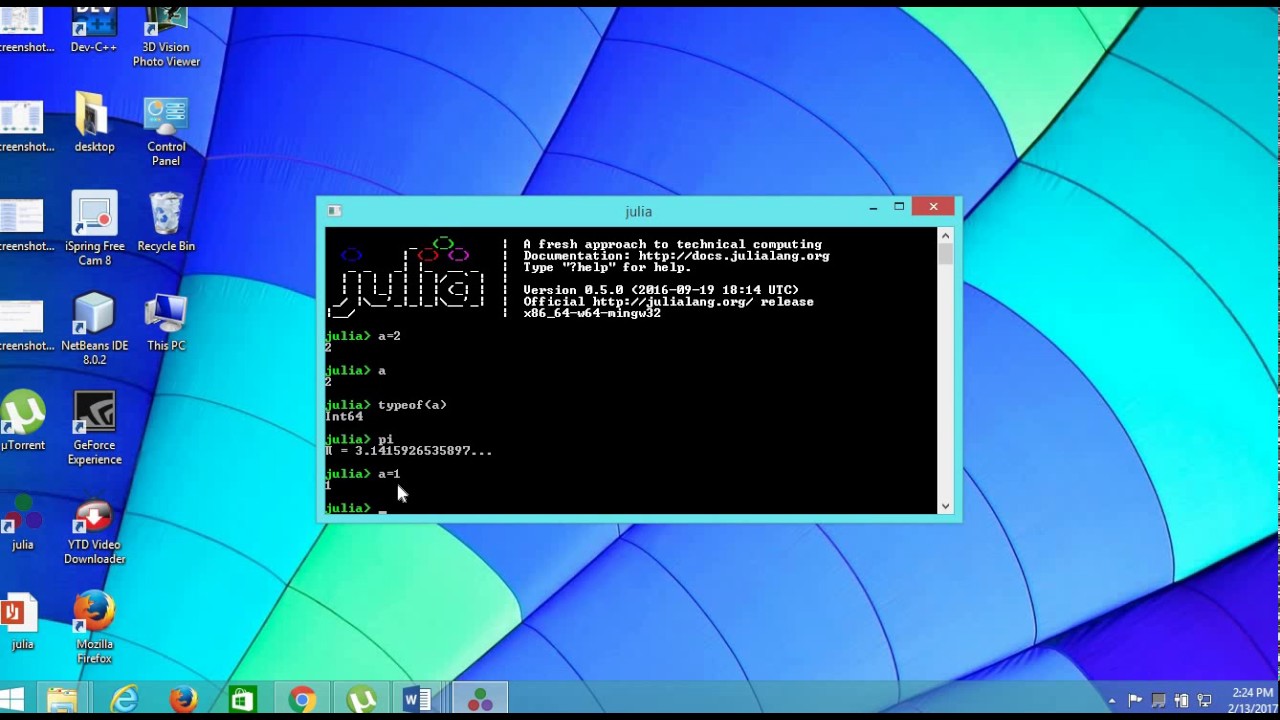
Task: Click the "Type "?help" for help." line
Action: coord(607,267)
